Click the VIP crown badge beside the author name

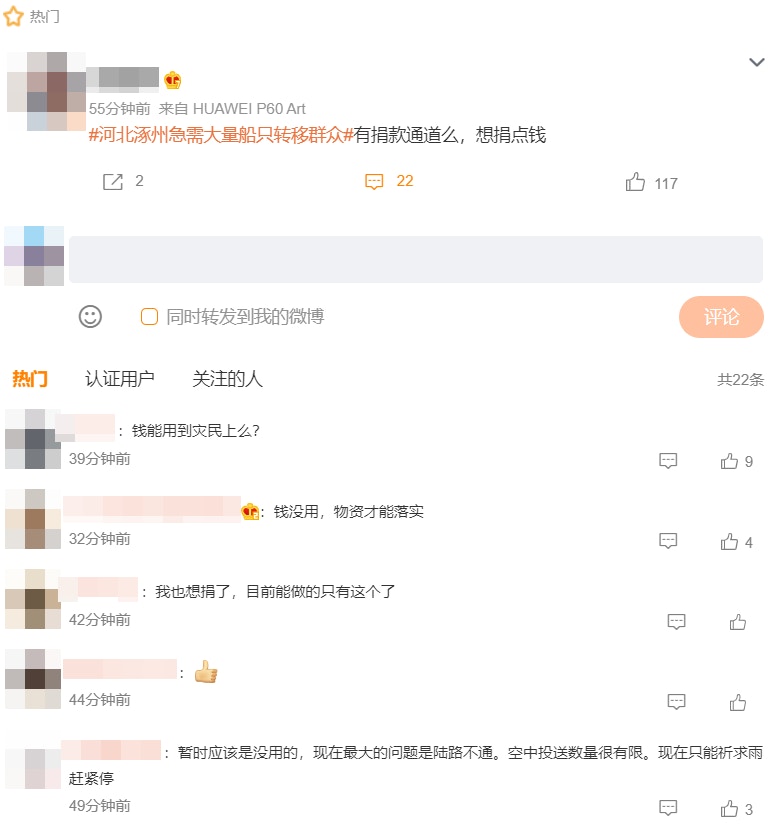(x=172, y=80)
